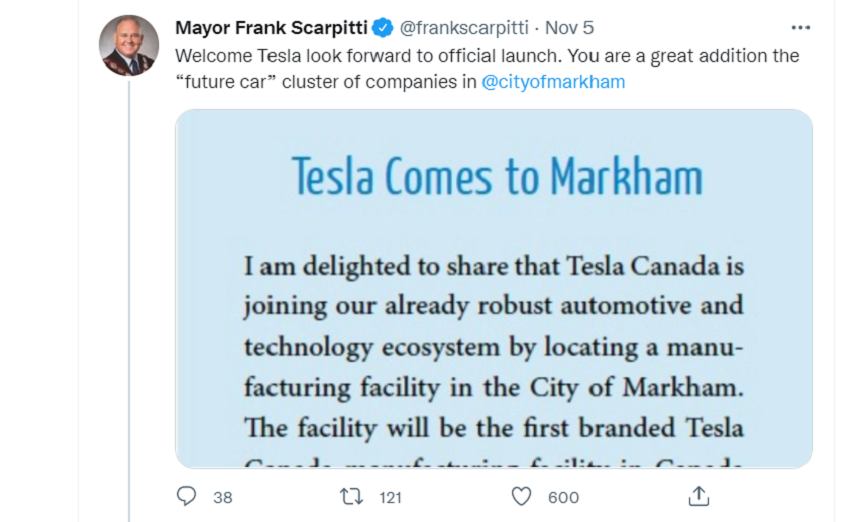Follow the @cityofmarkham mention link
Screen dimensions: 860x522
click(x=553, y=82)
